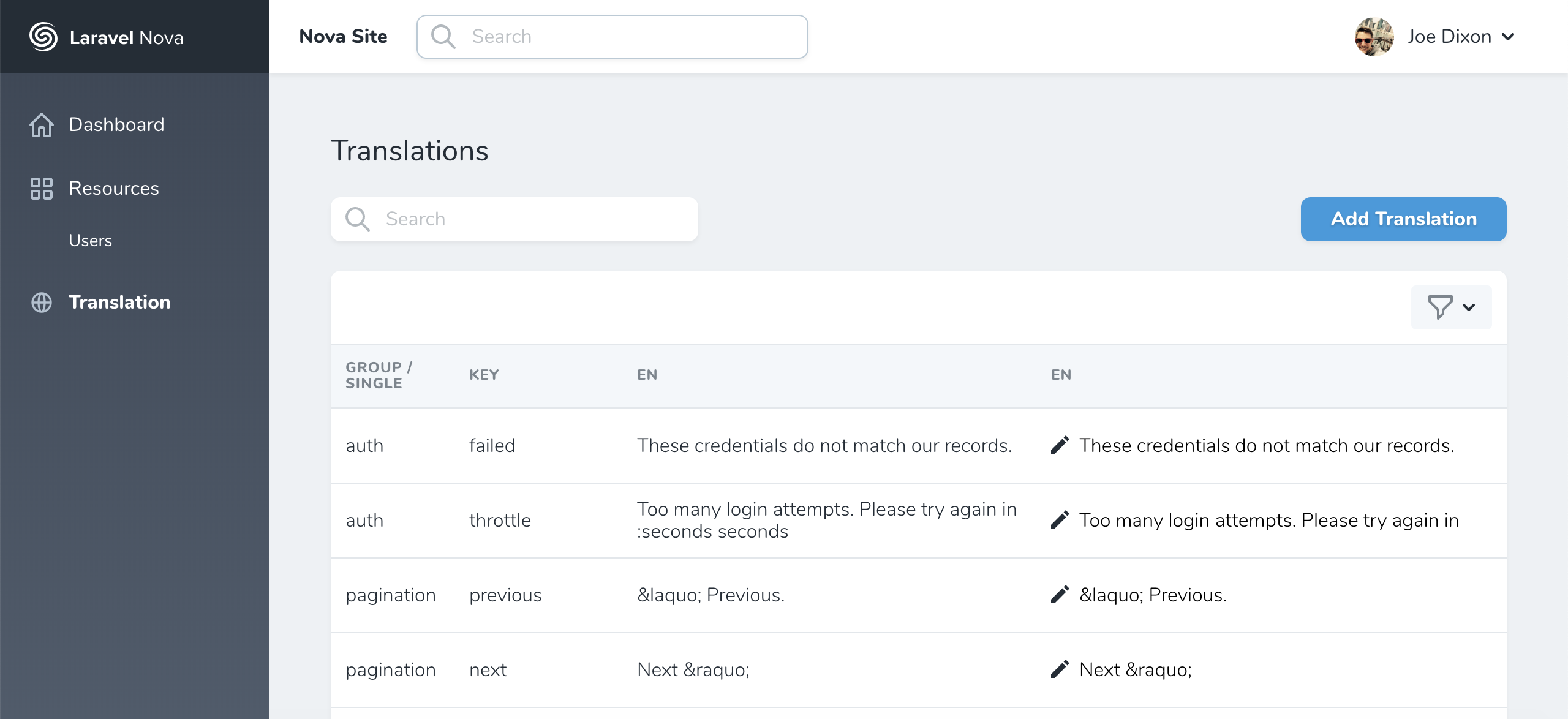The width and height of the screenshot is (1568, 719).
Task: Go to the Translation sidebar item
Action: coord(119,303)
